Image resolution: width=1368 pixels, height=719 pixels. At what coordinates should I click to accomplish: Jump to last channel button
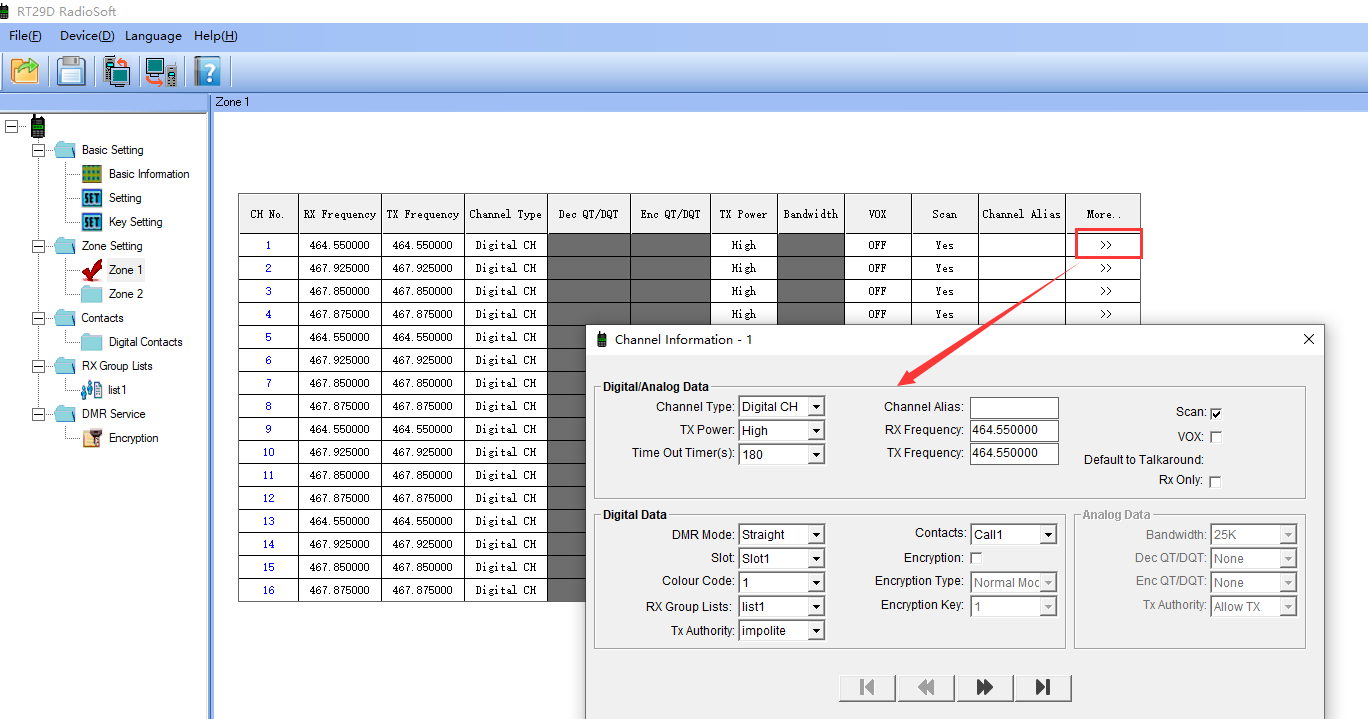pyautogui.click(x=1042, y=687)
